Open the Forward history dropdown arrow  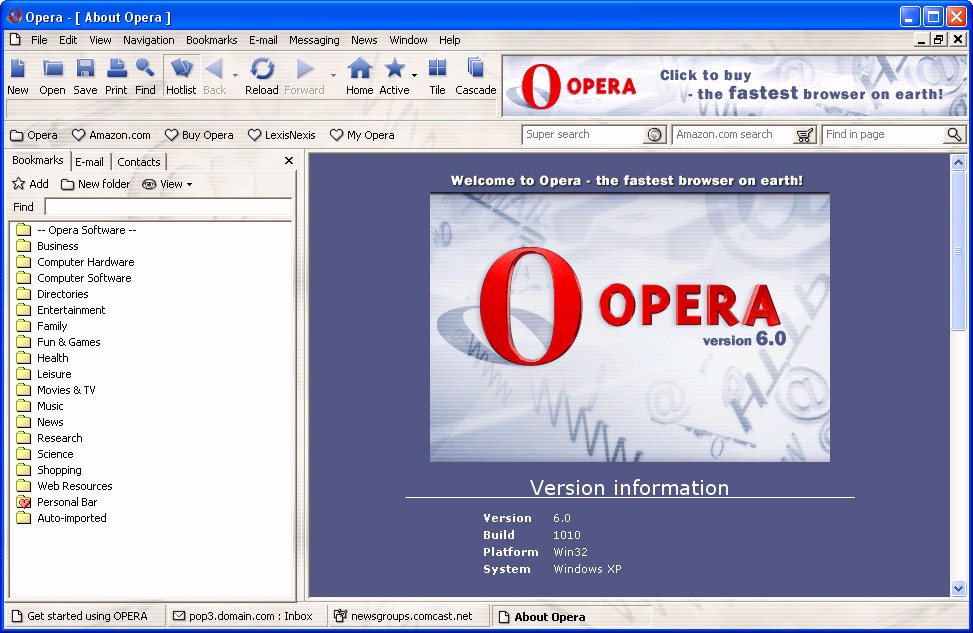(333, 75)
